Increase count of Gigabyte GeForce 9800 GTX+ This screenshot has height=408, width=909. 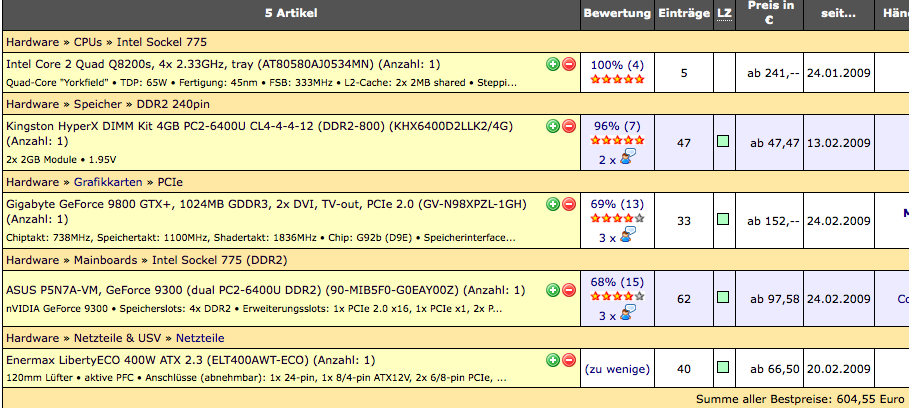(x=552, y=204)
